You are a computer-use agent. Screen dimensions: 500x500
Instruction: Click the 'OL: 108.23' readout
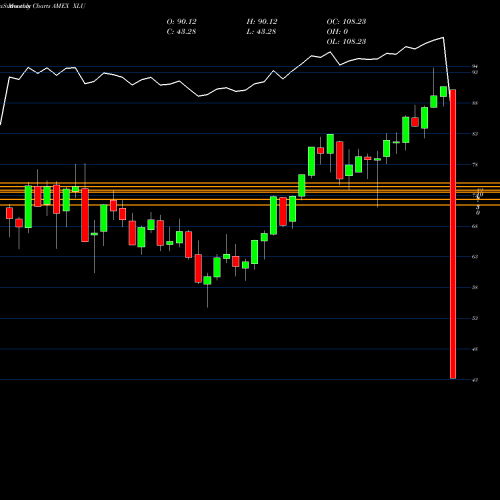pyautogui.click(x=346, y=42)
